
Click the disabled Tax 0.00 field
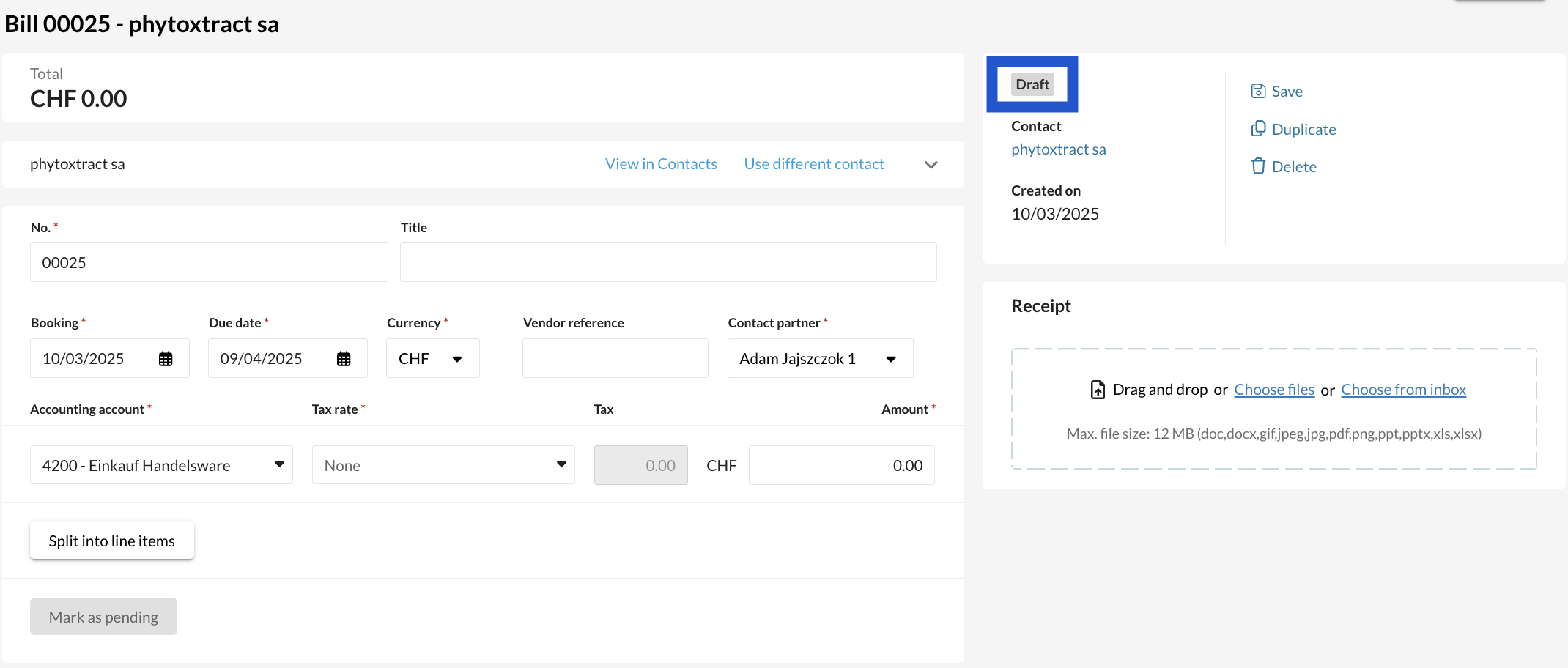(x=641, y=465)
